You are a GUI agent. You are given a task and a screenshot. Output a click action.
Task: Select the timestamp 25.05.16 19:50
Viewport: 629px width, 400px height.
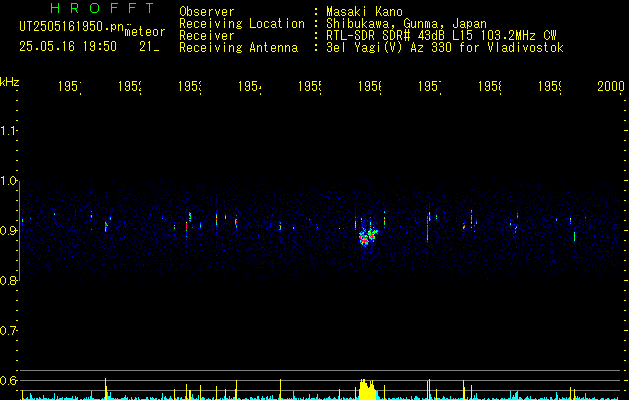68,47
